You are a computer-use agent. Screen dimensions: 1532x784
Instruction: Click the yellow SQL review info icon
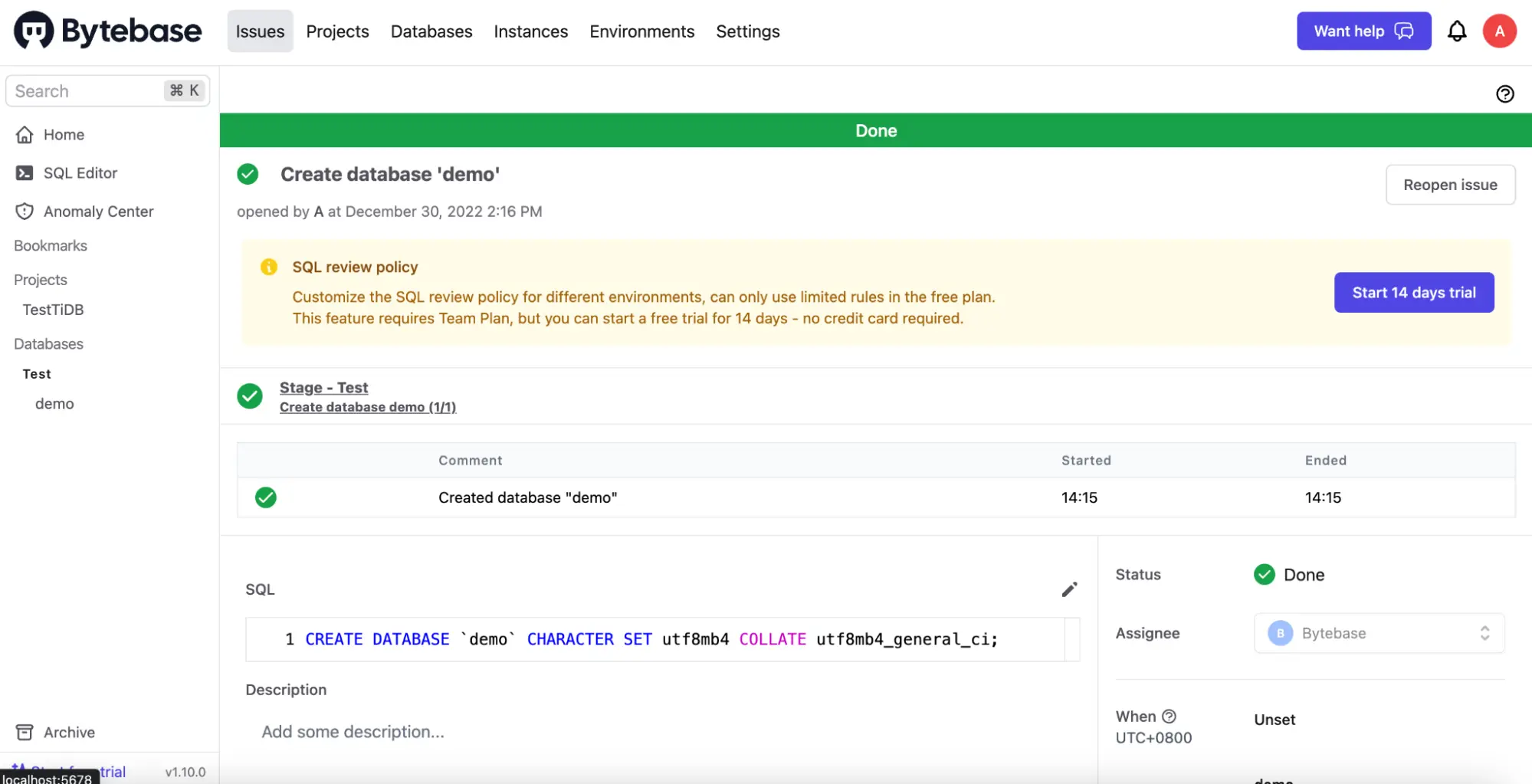(269, 267)
